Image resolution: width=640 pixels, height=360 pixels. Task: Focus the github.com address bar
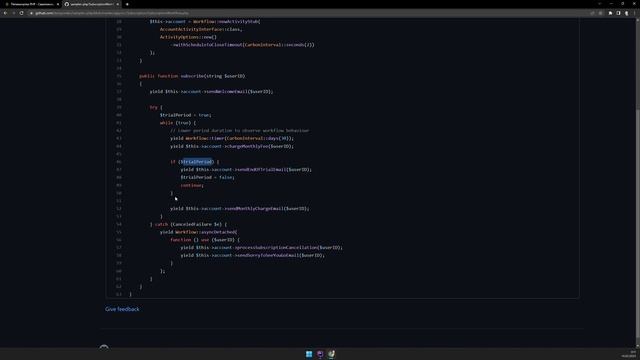pos(310,13)
